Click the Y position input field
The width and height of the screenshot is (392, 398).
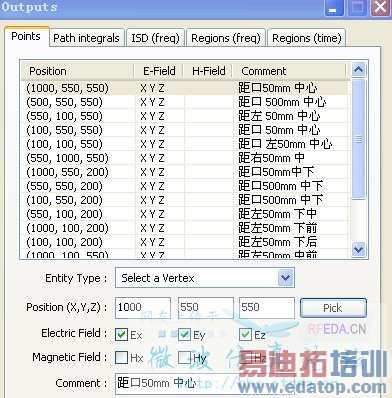tap(206, 307)
